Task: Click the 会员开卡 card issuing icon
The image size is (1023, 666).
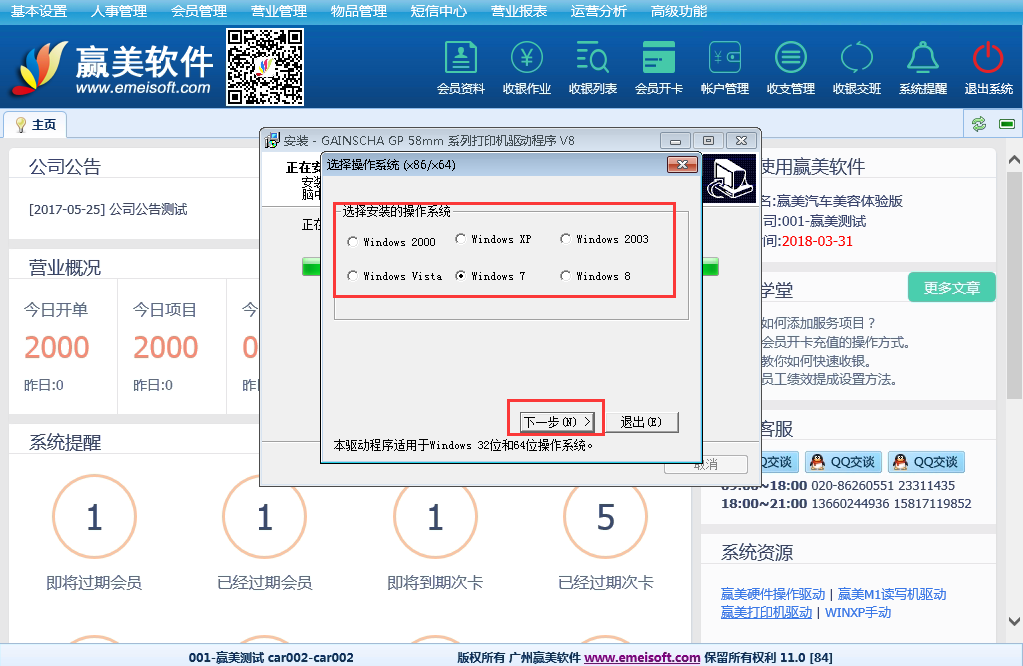Action: coord(658,59)
